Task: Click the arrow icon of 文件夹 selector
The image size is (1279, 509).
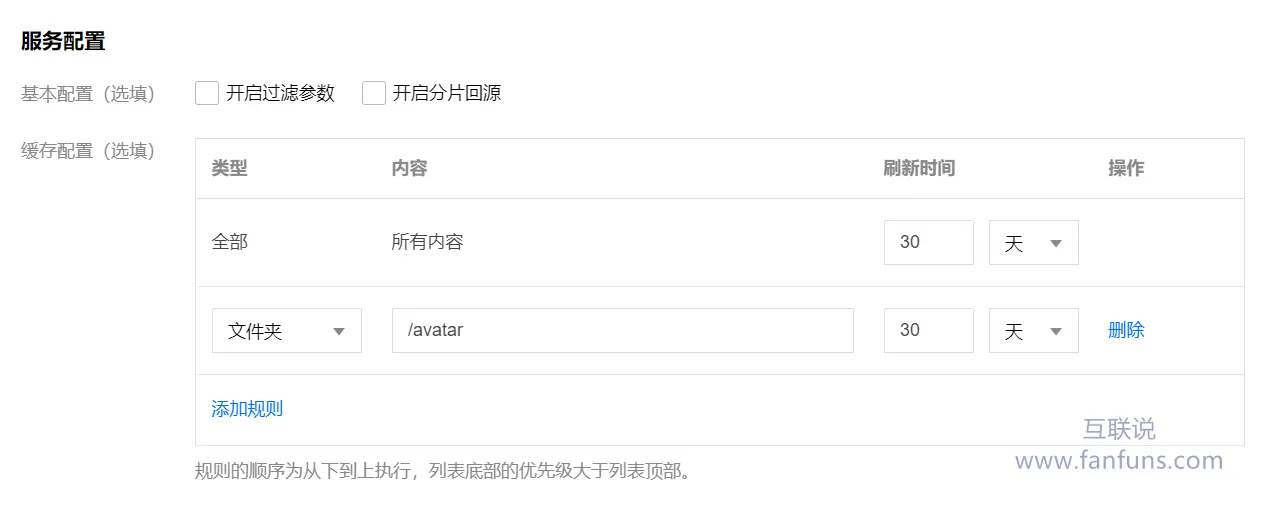Action: point(339,332)
